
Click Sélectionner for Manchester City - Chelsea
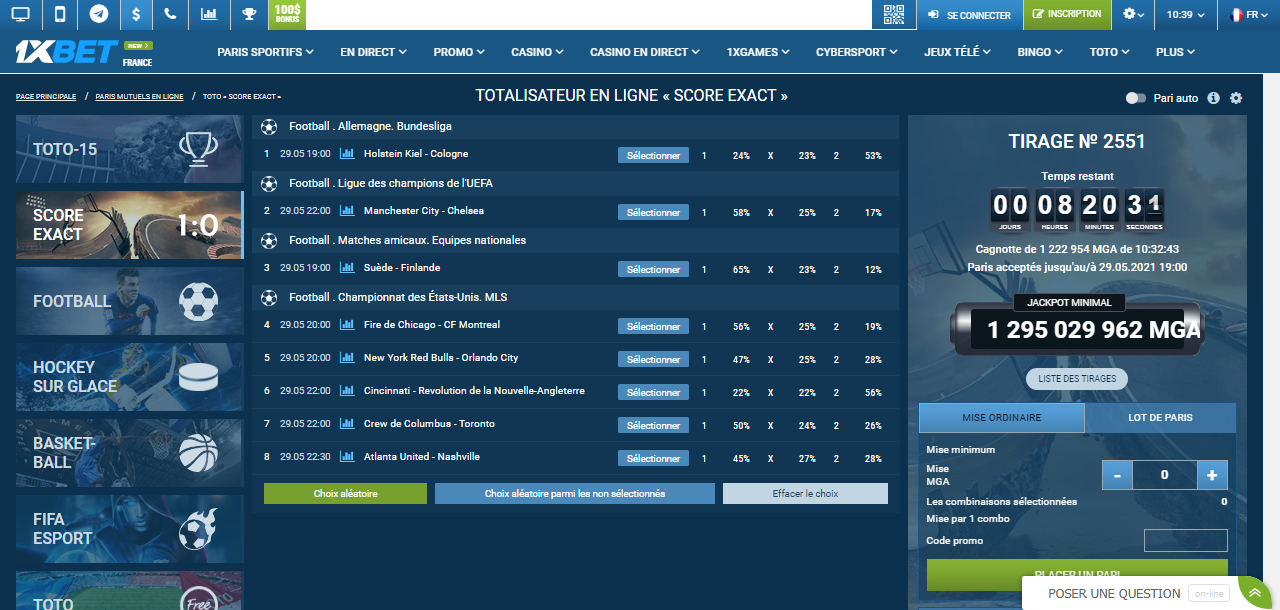[x=653, y=212]
